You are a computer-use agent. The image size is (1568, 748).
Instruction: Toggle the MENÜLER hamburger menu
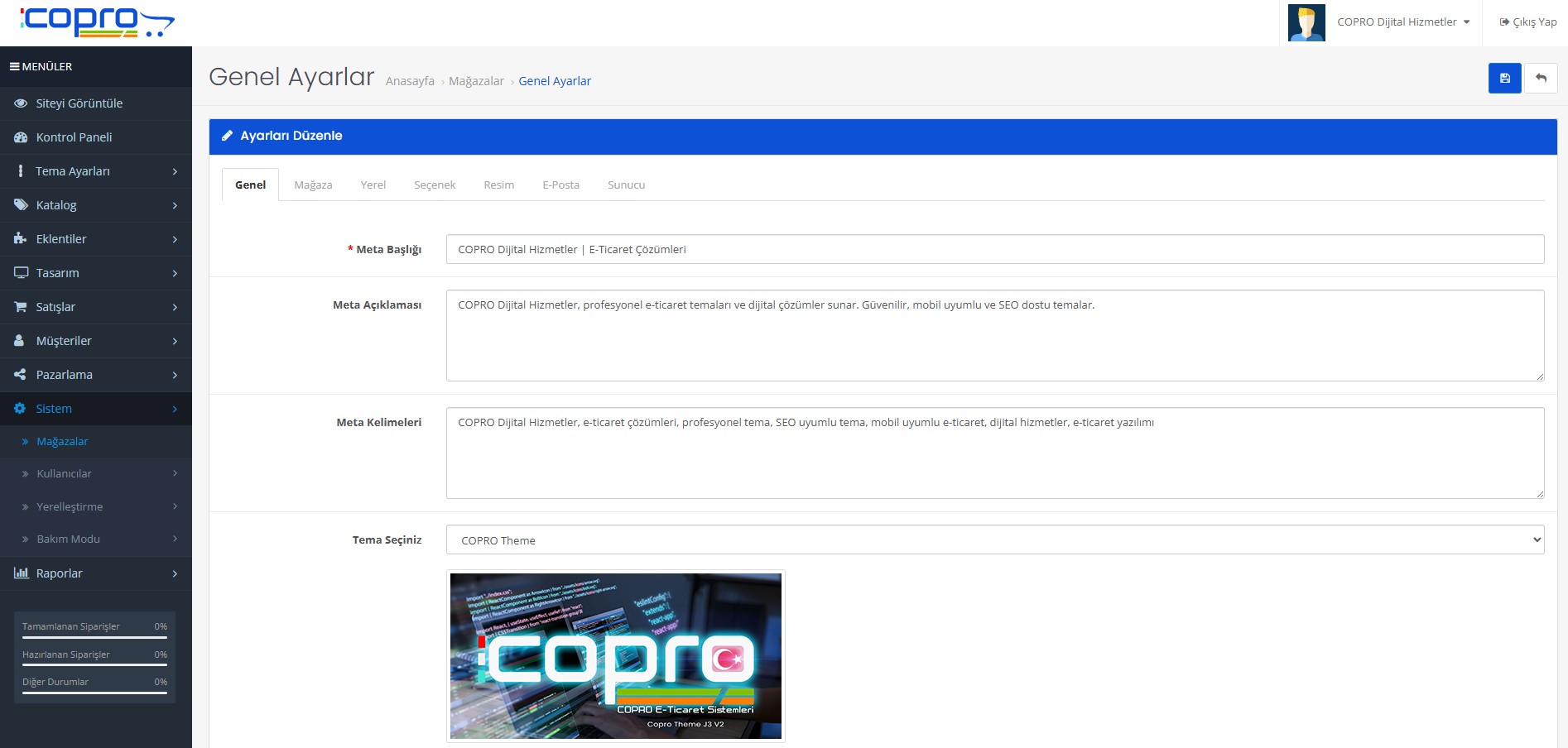[15, 66]
